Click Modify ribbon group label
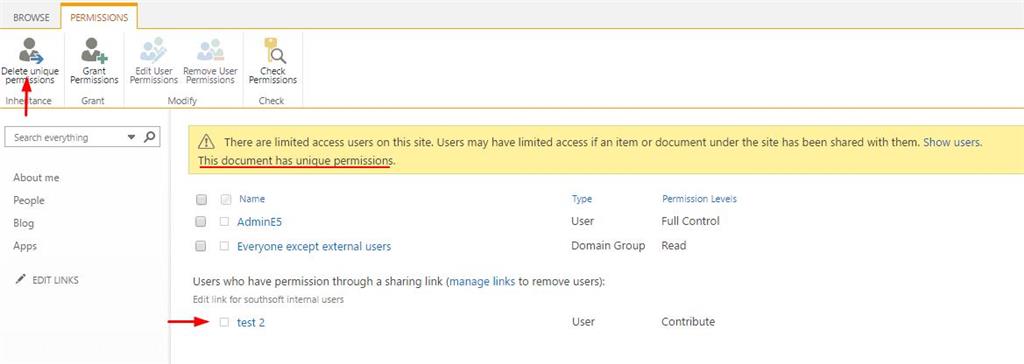 (182, 101)
